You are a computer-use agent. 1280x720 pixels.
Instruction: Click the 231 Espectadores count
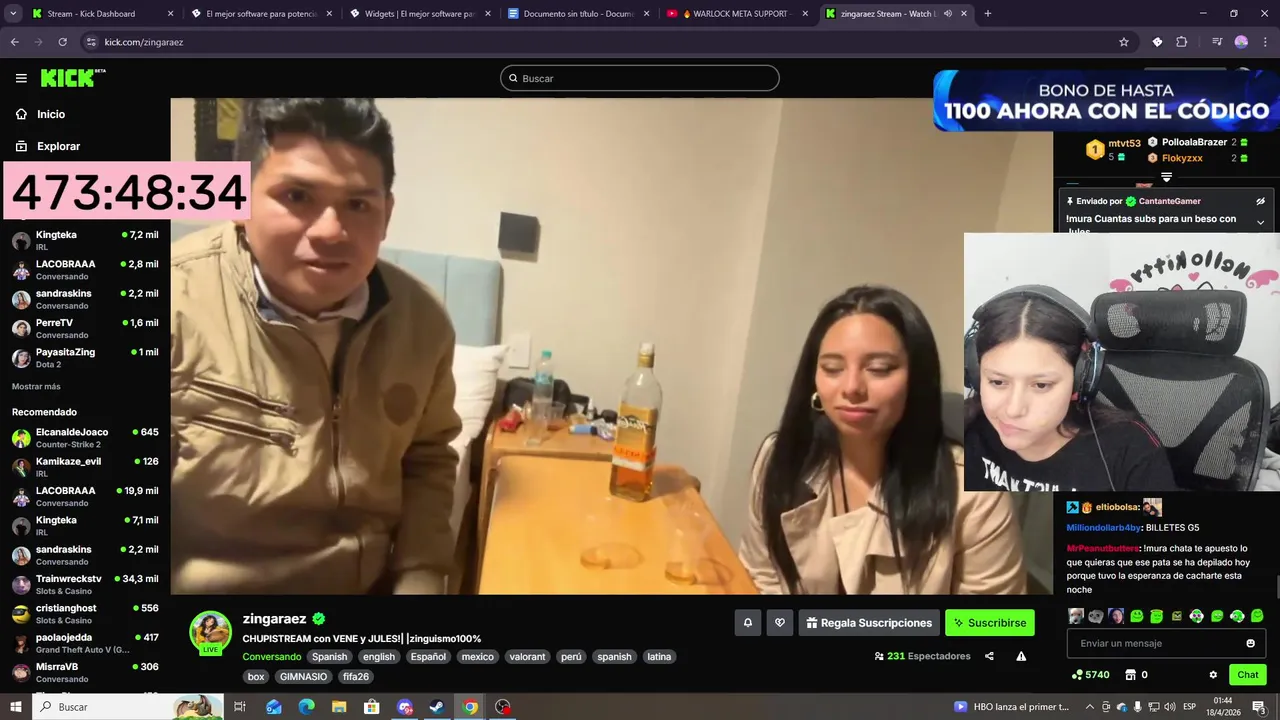[x=922, y=656]
